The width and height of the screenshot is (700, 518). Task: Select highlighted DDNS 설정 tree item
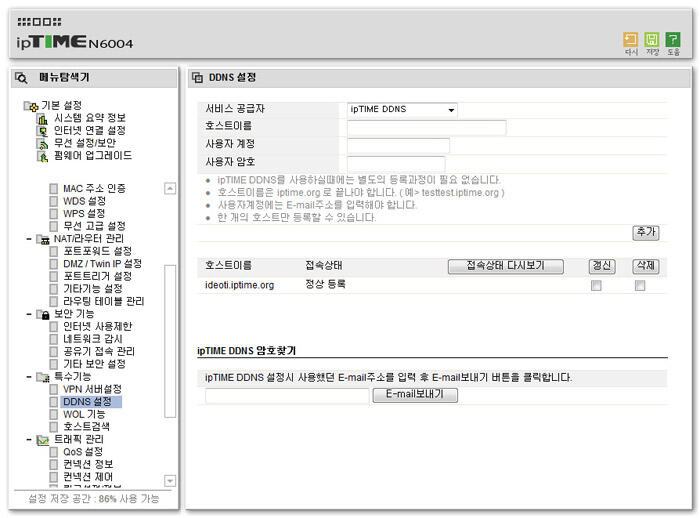pos(91,402)
